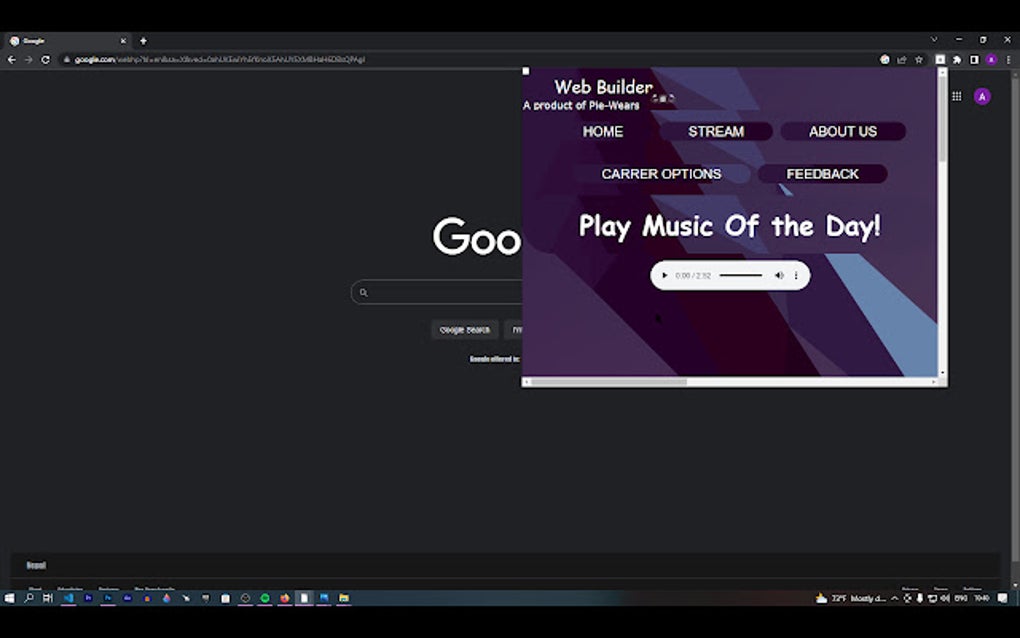Toggle the browser side panel icon
This screenshot has width=1020, height=638.
click(x=974, y=59)
